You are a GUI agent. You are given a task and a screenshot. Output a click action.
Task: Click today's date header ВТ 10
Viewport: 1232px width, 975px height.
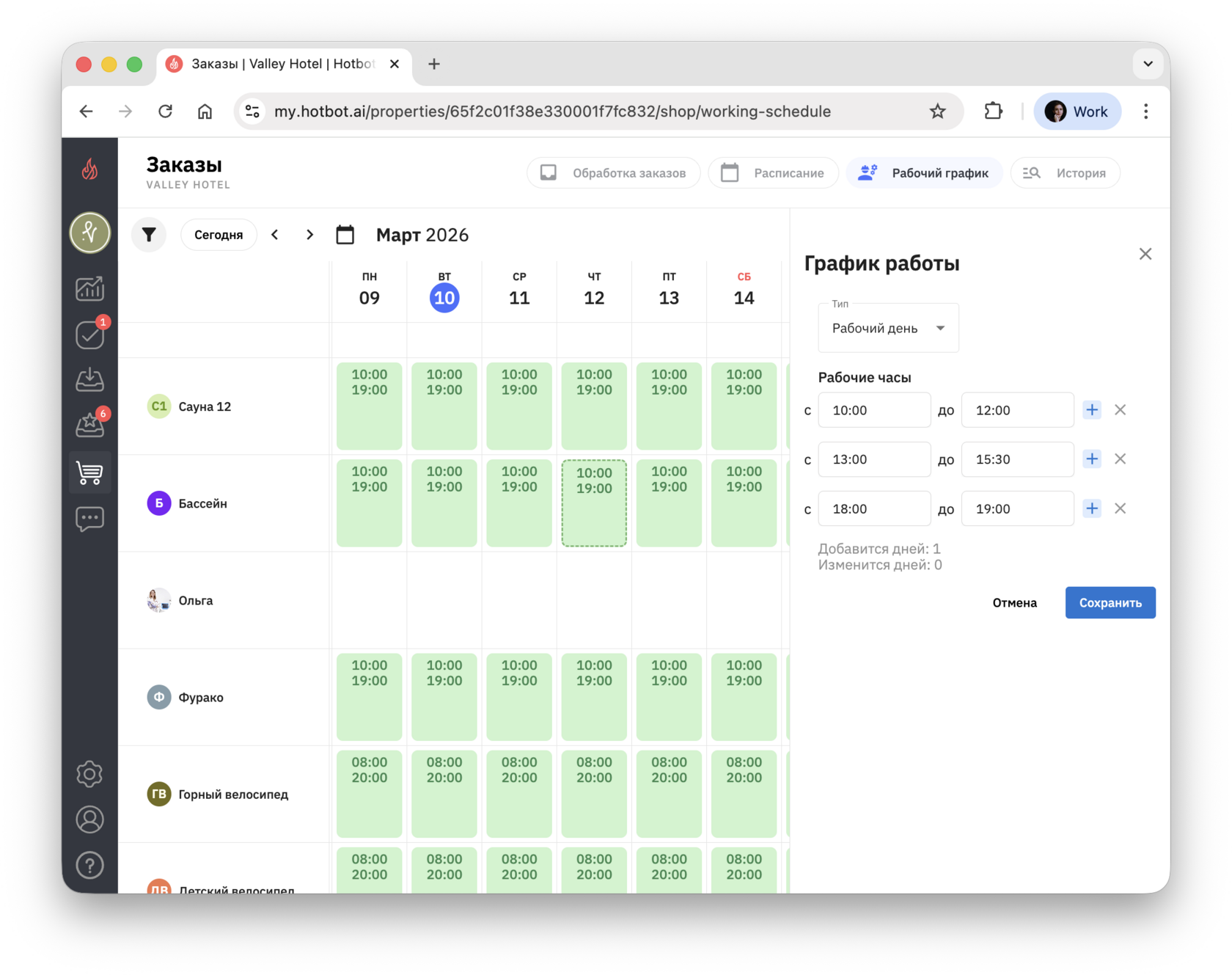[x=444, y=291]
